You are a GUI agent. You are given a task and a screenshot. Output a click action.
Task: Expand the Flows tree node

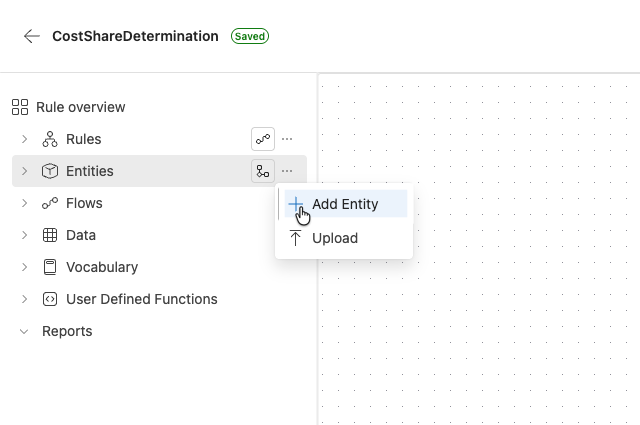click(x=24, y=203)
